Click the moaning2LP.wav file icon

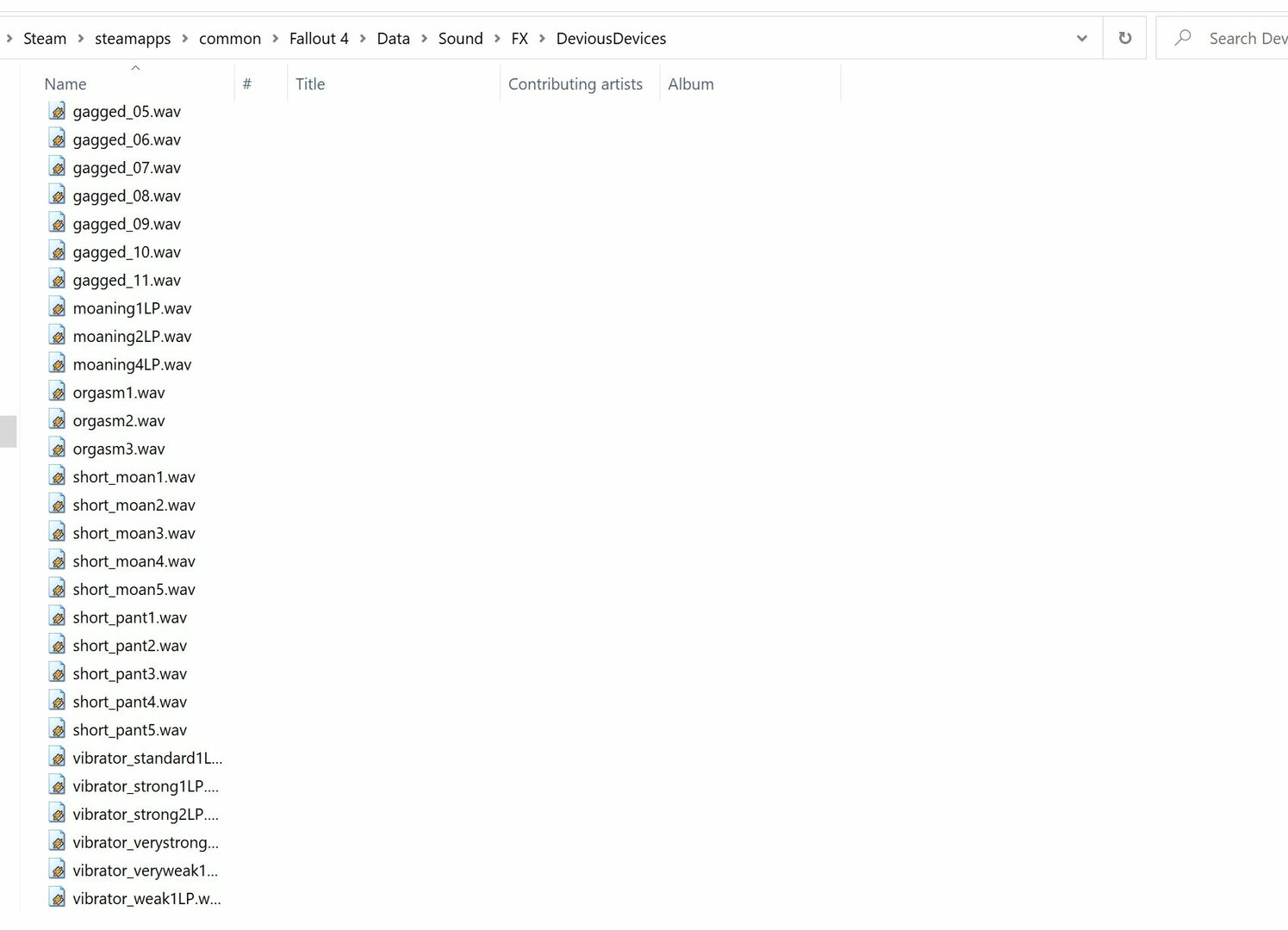pyautogui.click(x=57, y=336)
